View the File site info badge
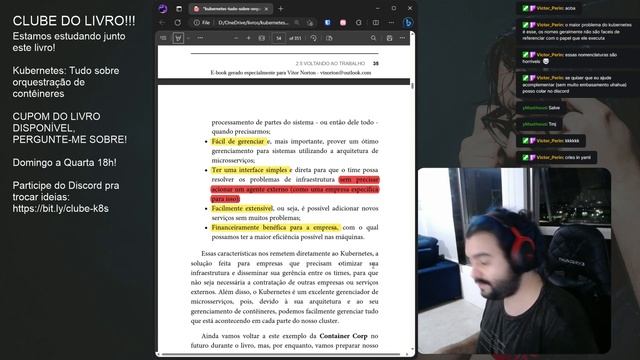Image resolution: width=640 pixels, height=360 pixels. (x=202, y=23)
